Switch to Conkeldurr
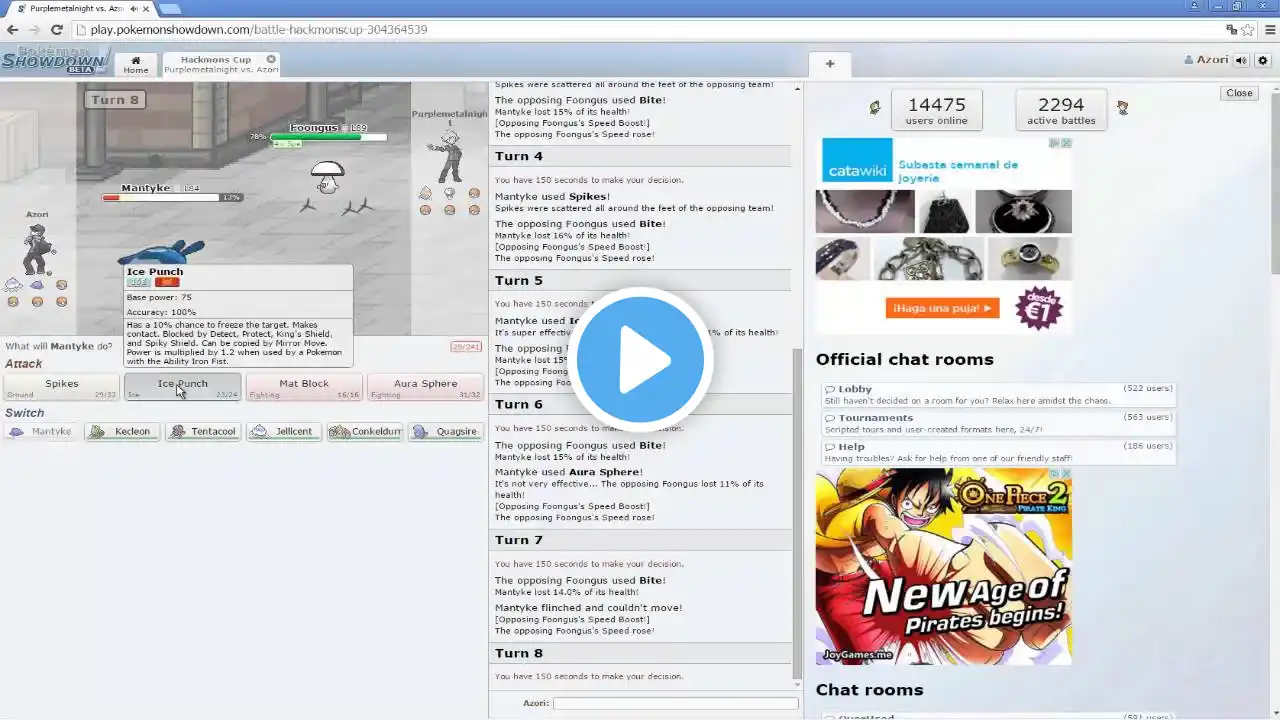 [x=365, y=432]
